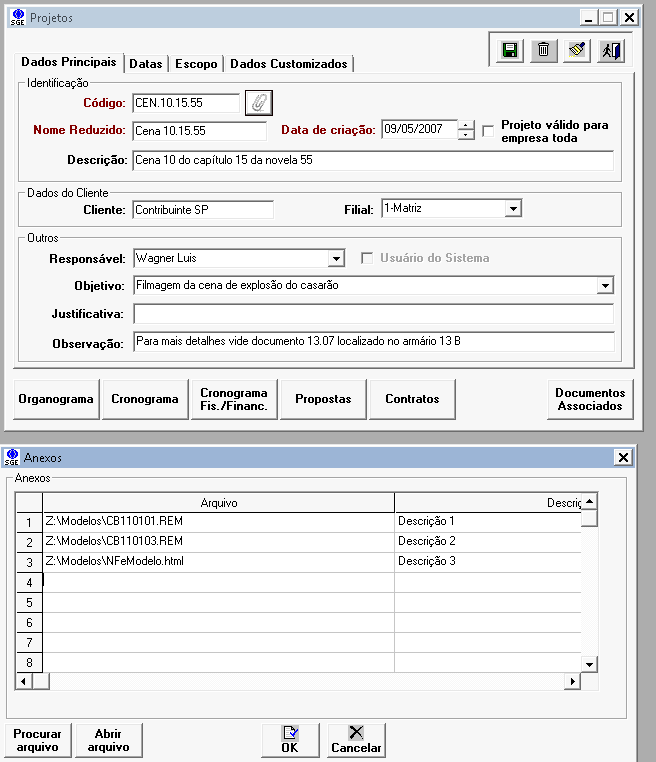
Task: Click the brush clear-form icon
Action: tap(577, 50)
